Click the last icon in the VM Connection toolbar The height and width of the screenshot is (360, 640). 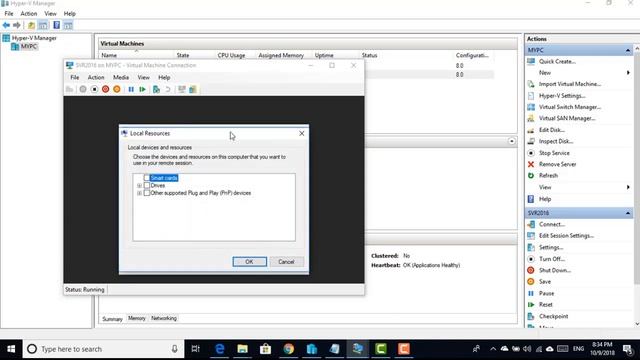pos(193,89)
